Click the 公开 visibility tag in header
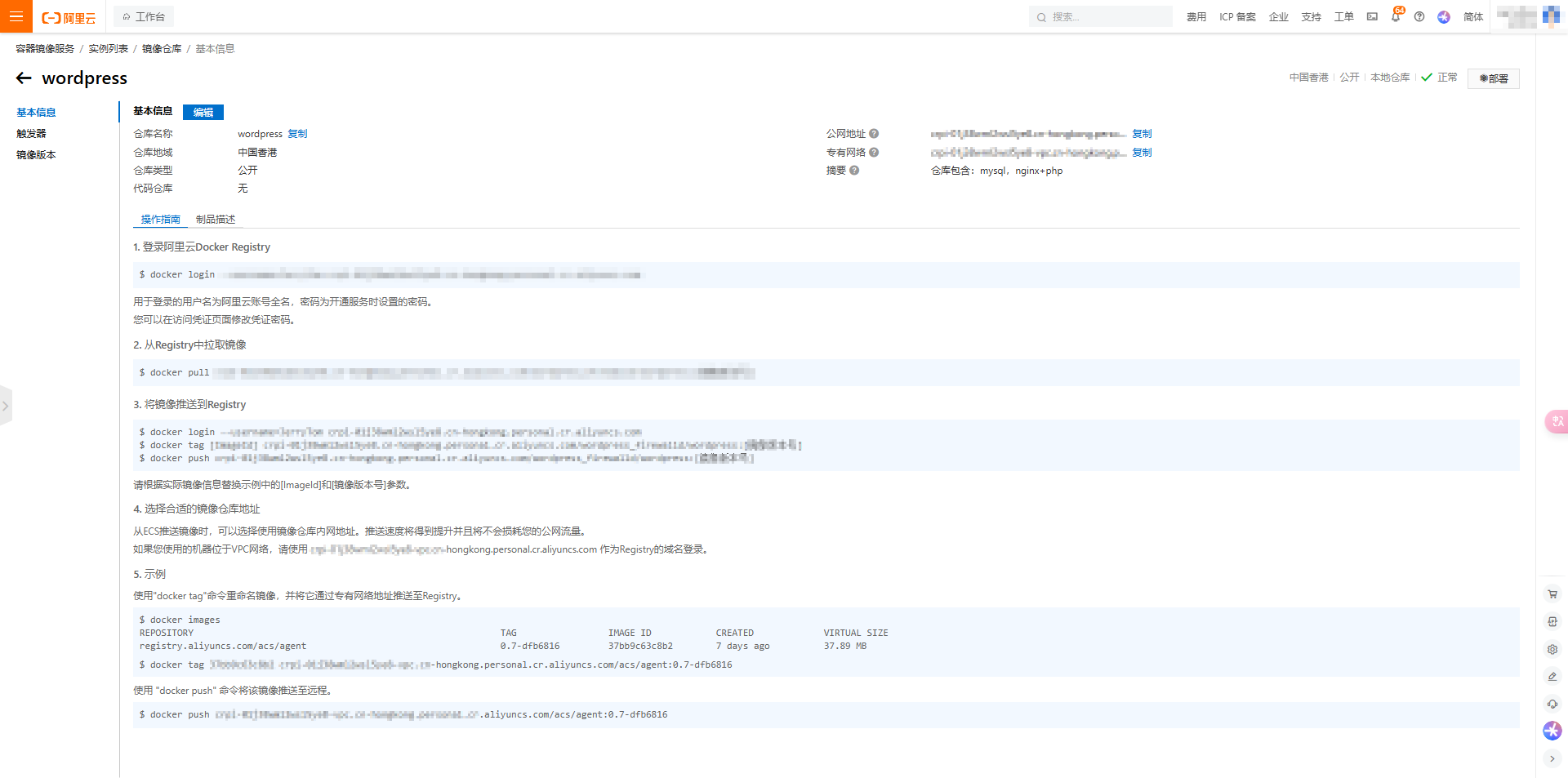The image size is (1568, 778). pos(1349,78)
